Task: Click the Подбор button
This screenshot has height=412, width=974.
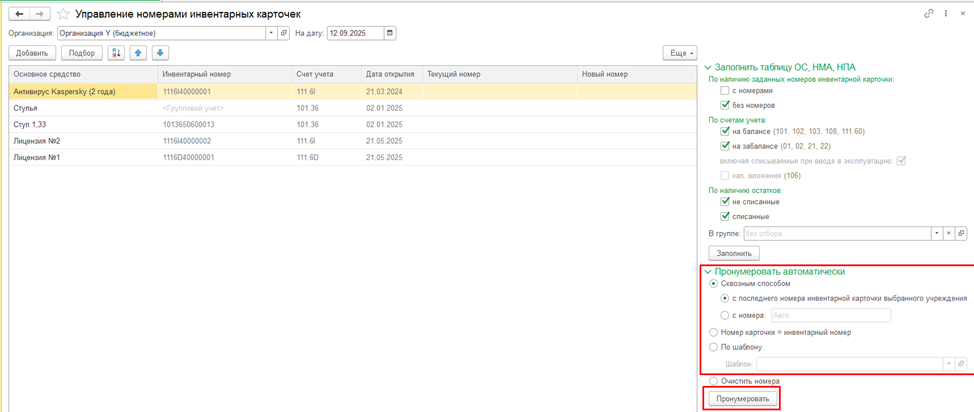Action: tap(82, 53)
